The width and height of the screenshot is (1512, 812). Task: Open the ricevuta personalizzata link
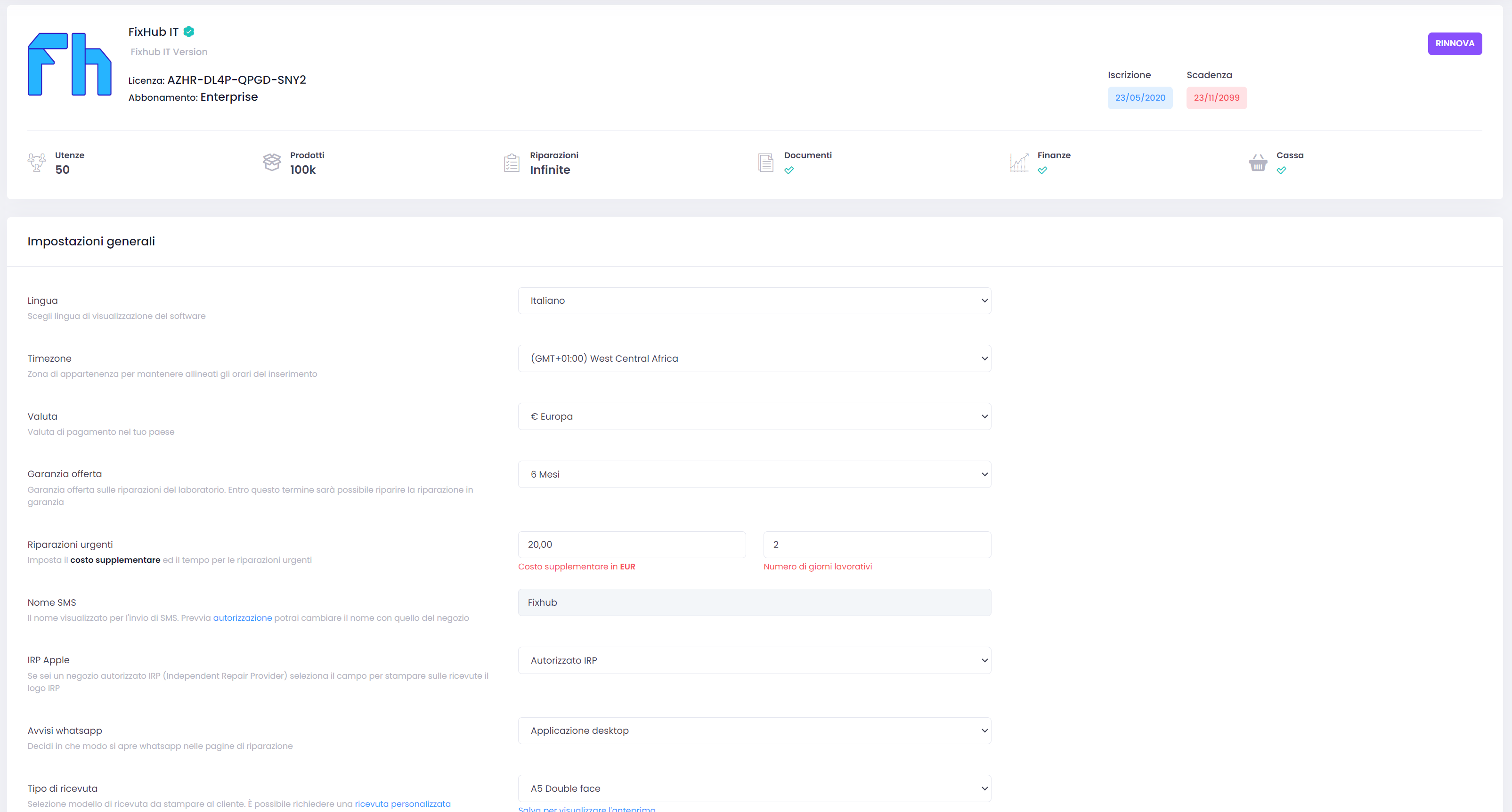pyautogui.click(x=403, y=804)
